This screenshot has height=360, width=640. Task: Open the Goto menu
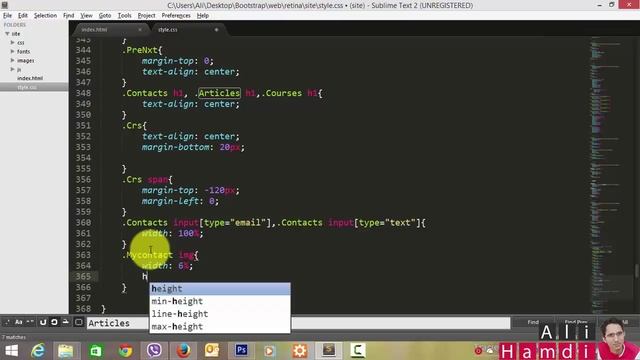[104, 16]
